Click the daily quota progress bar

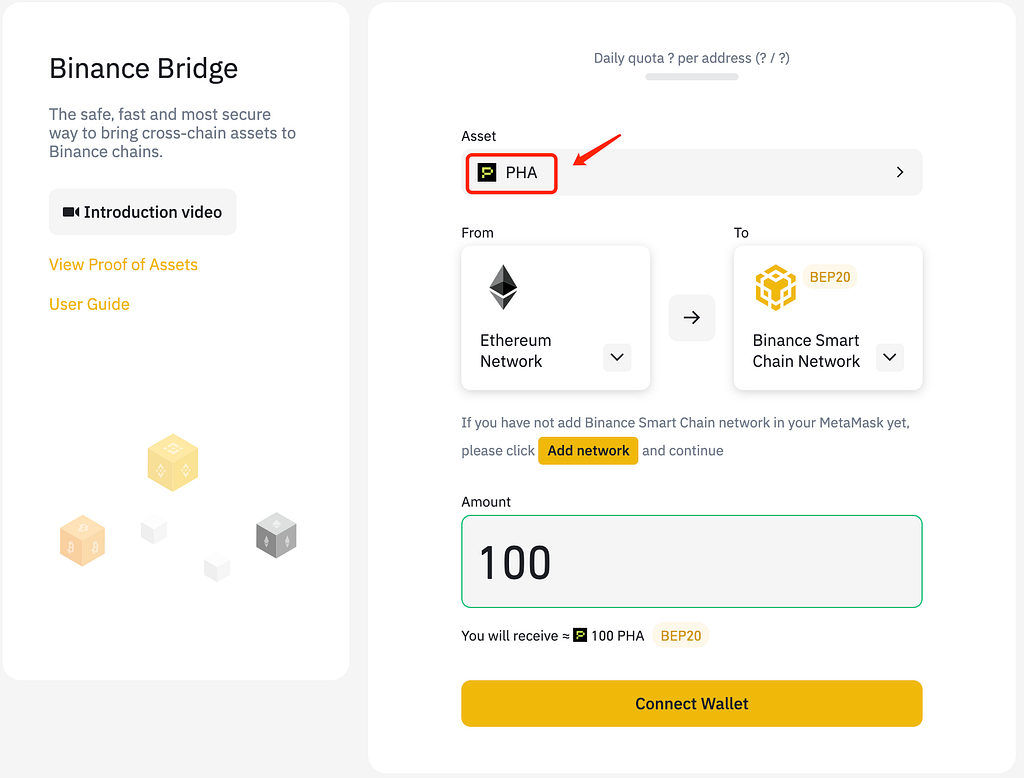tap(692, 76)
